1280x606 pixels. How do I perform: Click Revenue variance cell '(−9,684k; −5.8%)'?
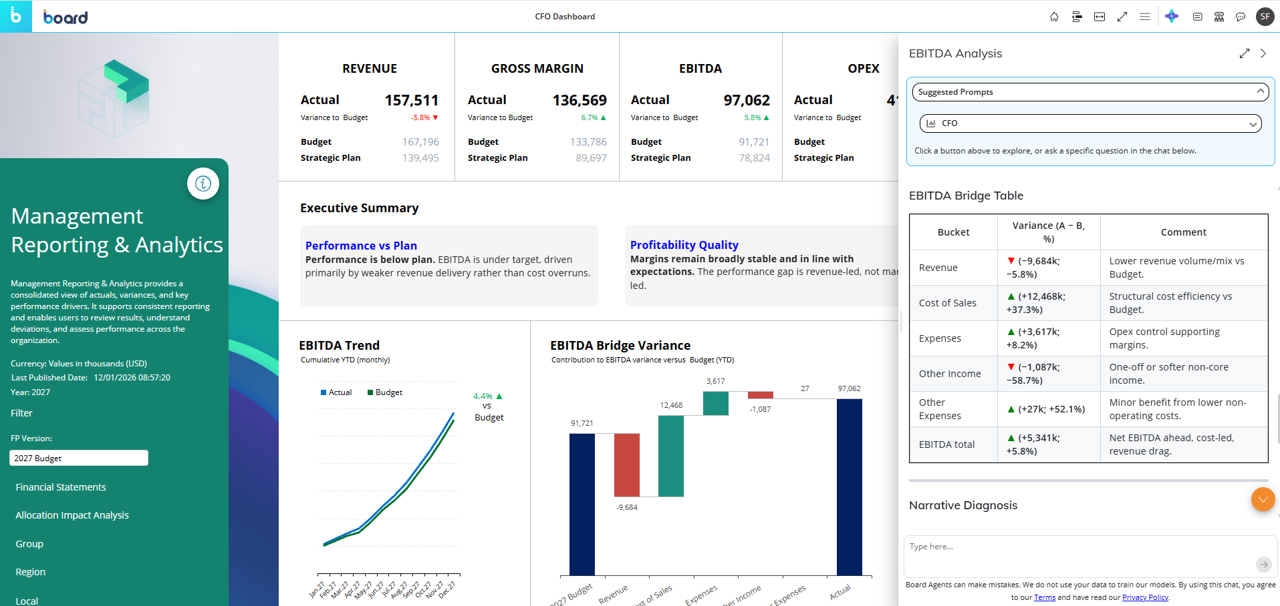tap(1049, 268)
